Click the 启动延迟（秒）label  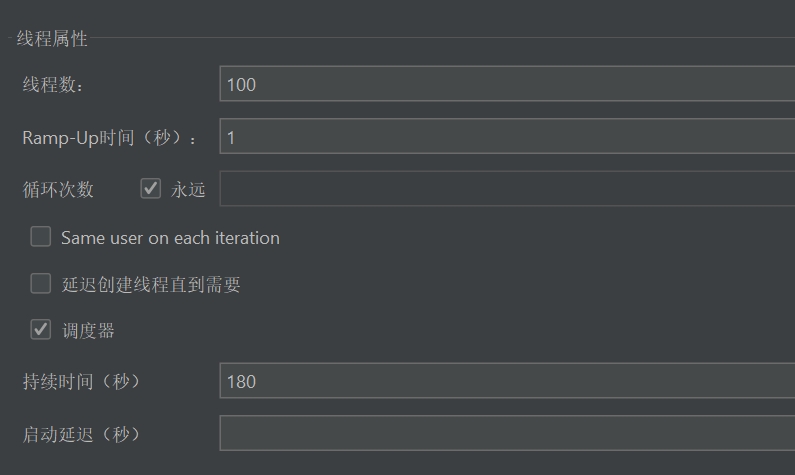click(81, 434)
